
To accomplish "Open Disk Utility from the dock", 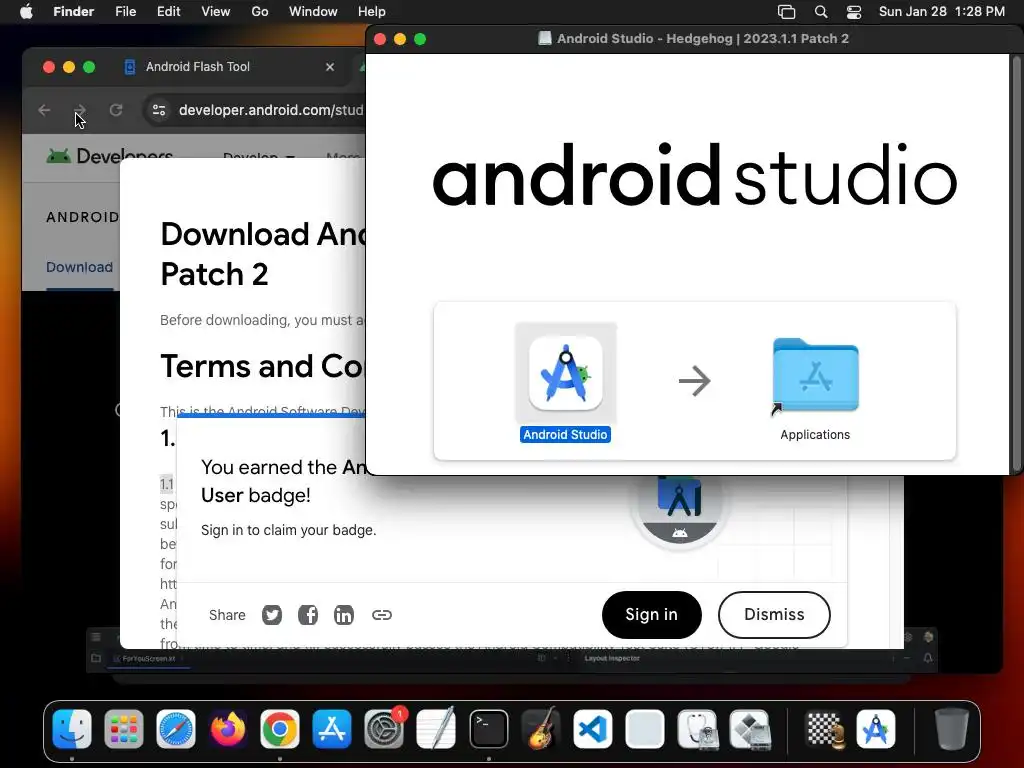I will point(697,729).
